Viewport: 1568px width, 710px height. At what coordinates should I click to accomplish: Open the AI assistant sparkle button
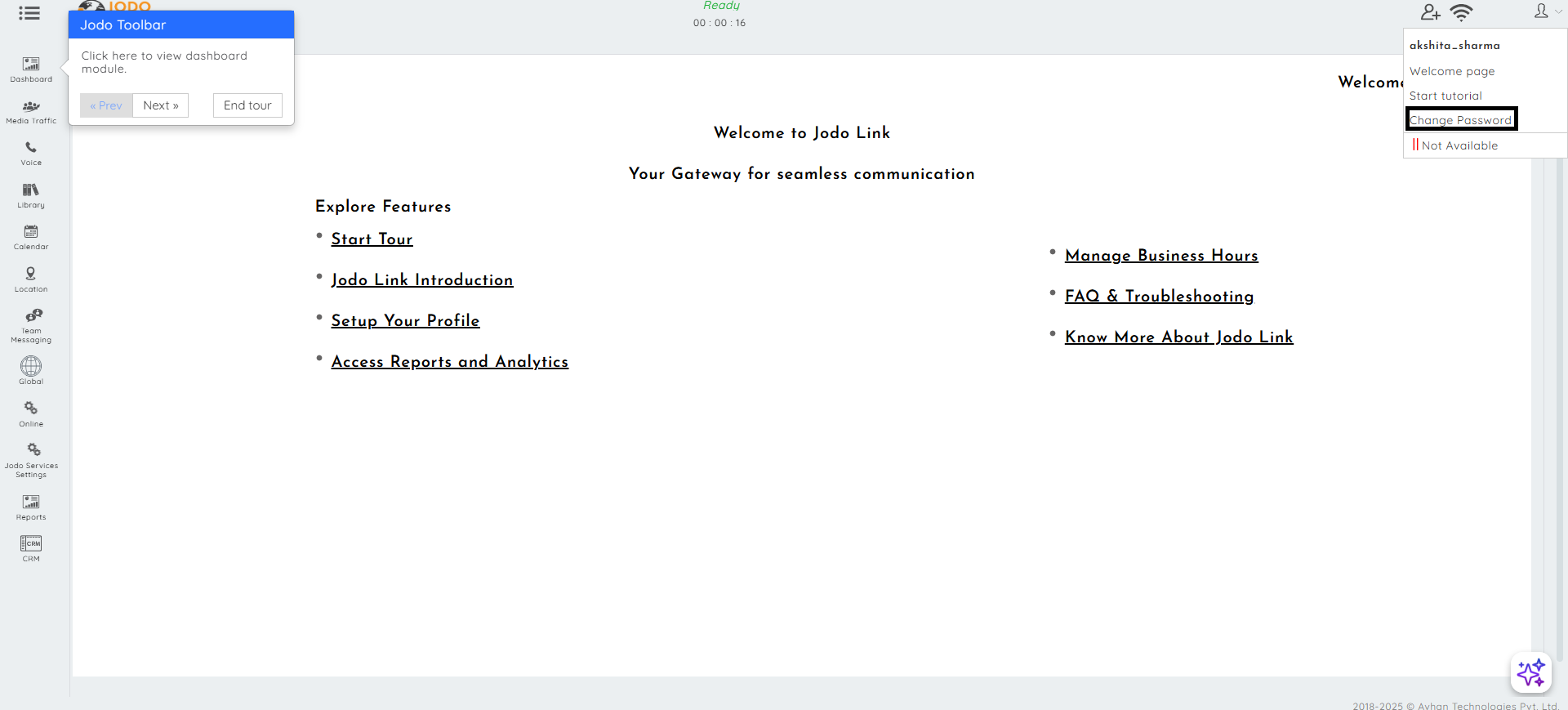1531,673
